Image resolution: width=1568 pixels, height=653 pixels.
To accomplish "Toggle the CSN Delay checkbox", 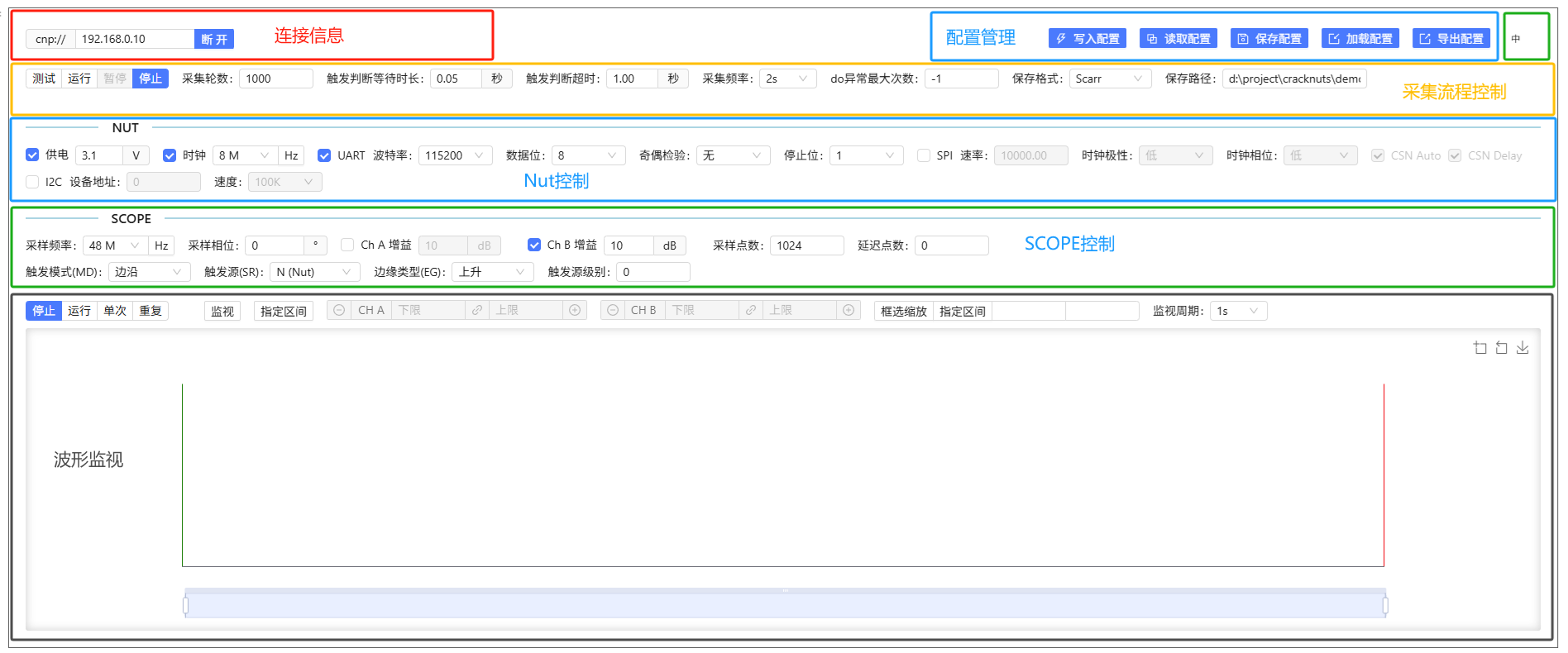I will coord(1455,155).
